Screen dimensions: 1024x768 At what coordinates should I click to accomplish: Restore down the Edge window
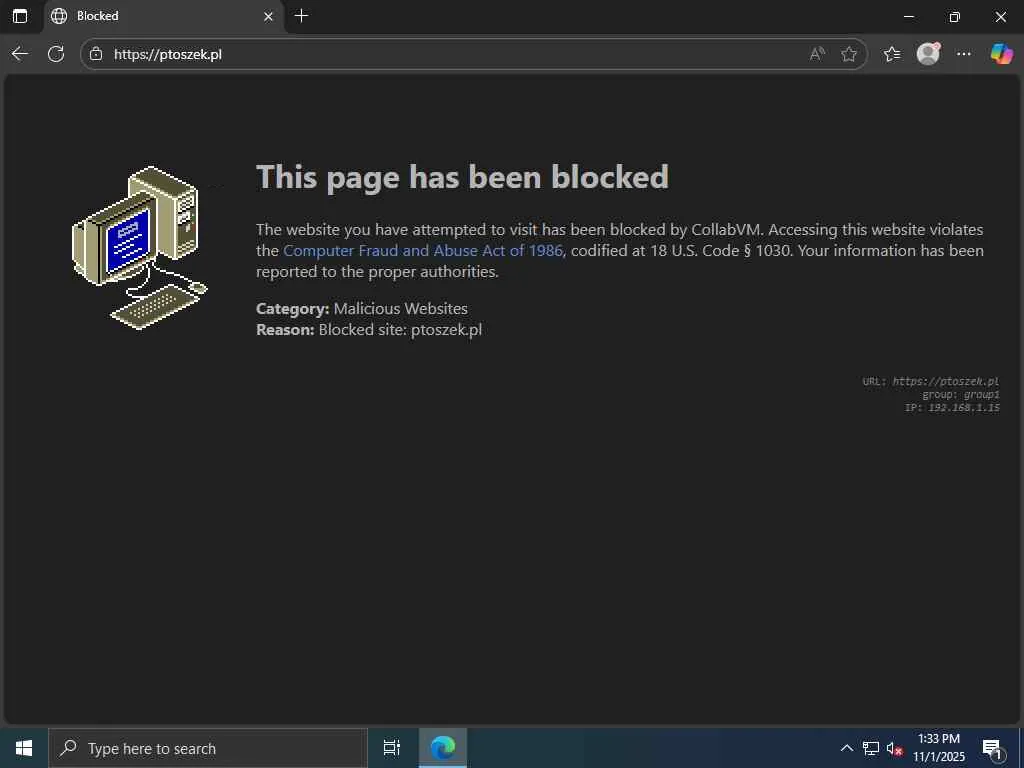954,16
